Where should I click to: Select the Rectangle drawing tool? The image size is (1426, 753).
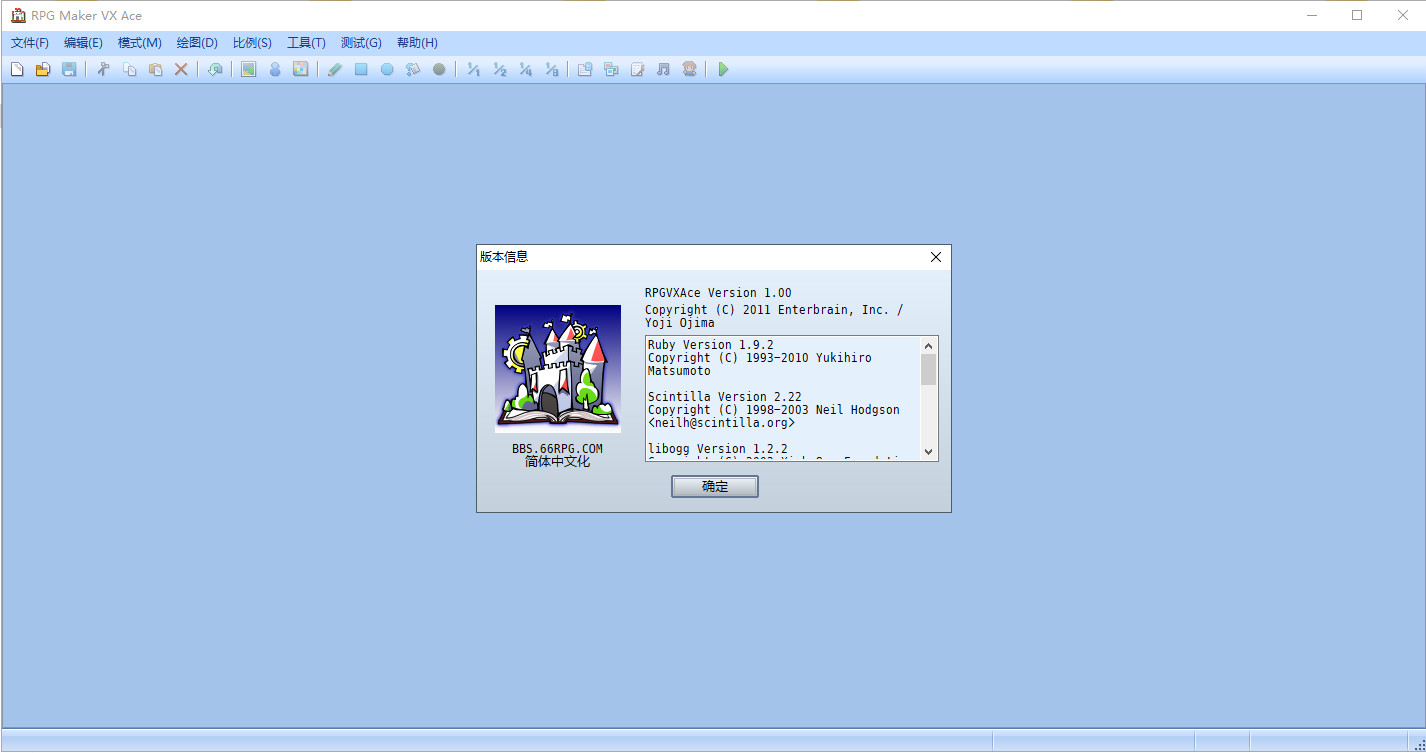361,69
